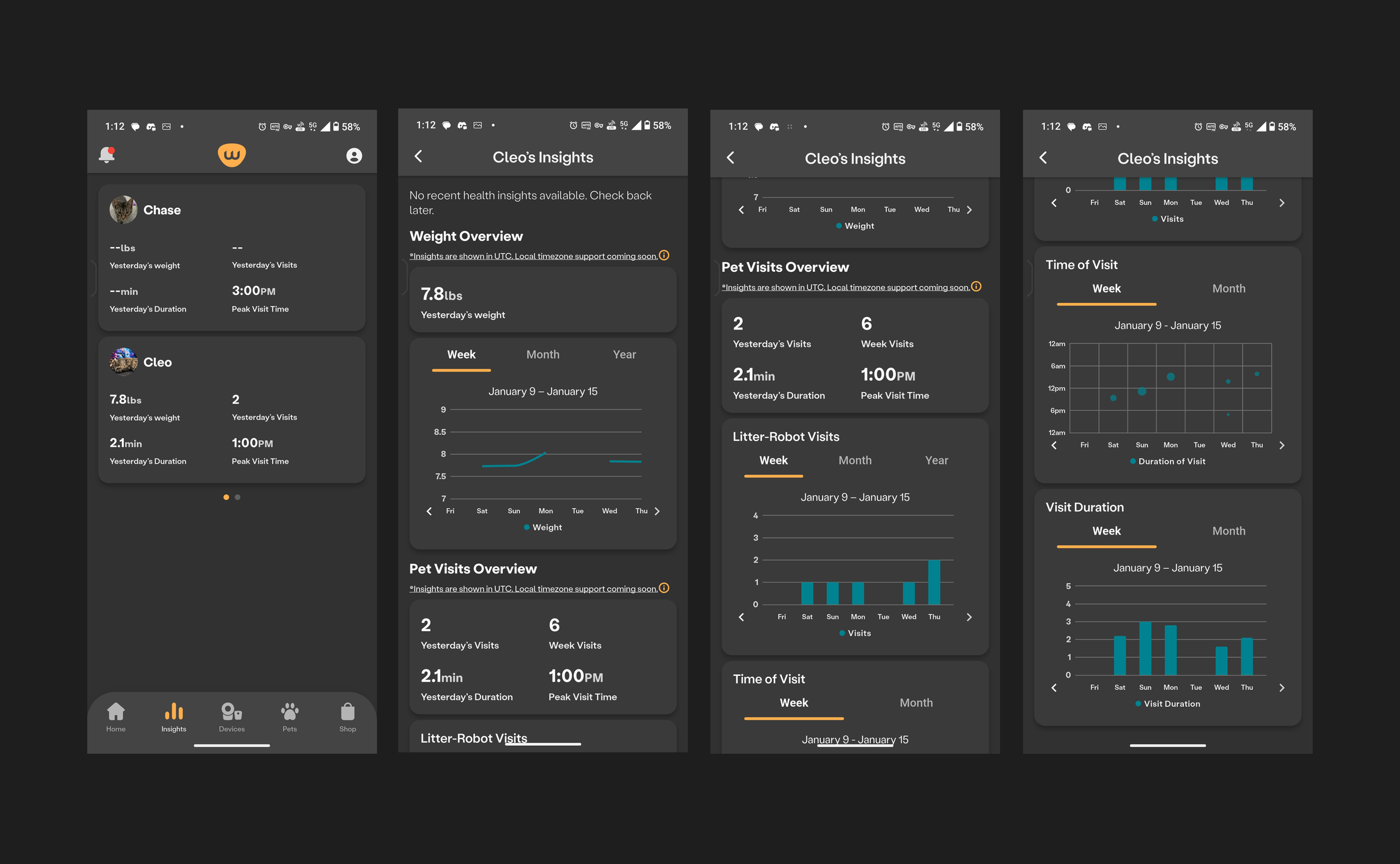
Task: Switch Weight chart to Month tab
Action: pos(543,354)
